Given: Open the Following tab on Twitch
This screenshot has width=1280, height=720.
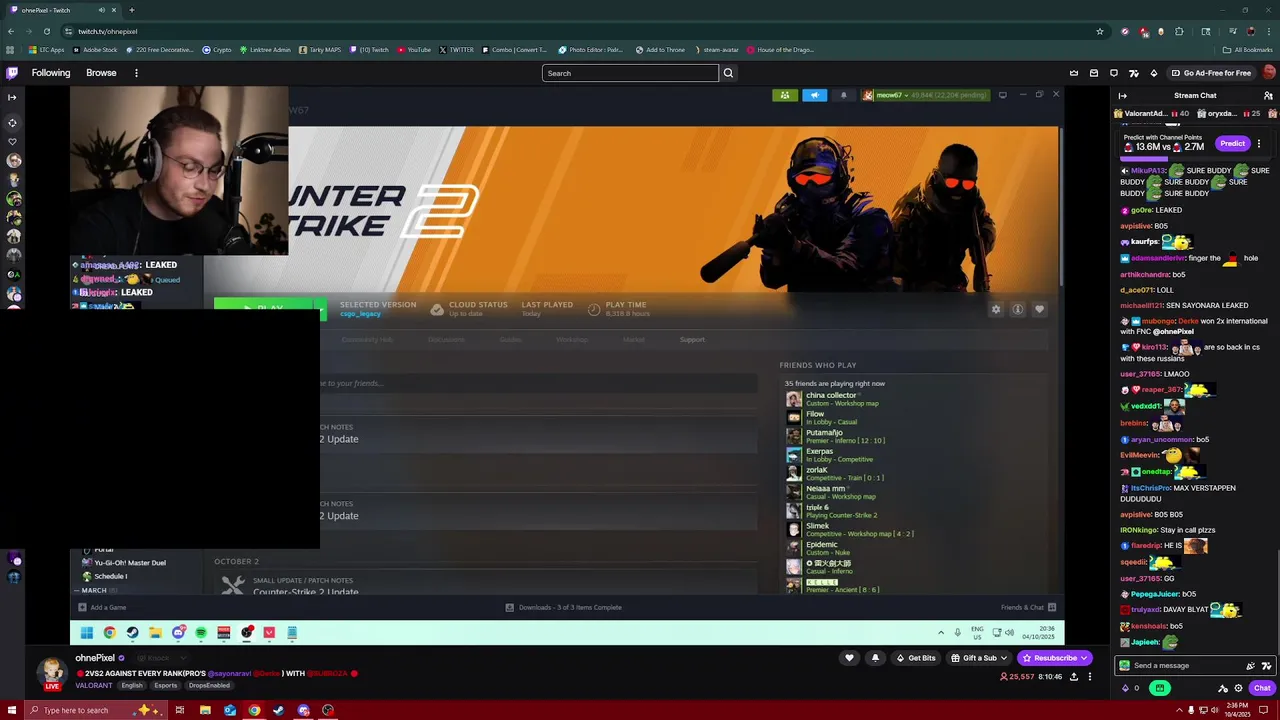Looking at the screenshot, I should 51,73.
